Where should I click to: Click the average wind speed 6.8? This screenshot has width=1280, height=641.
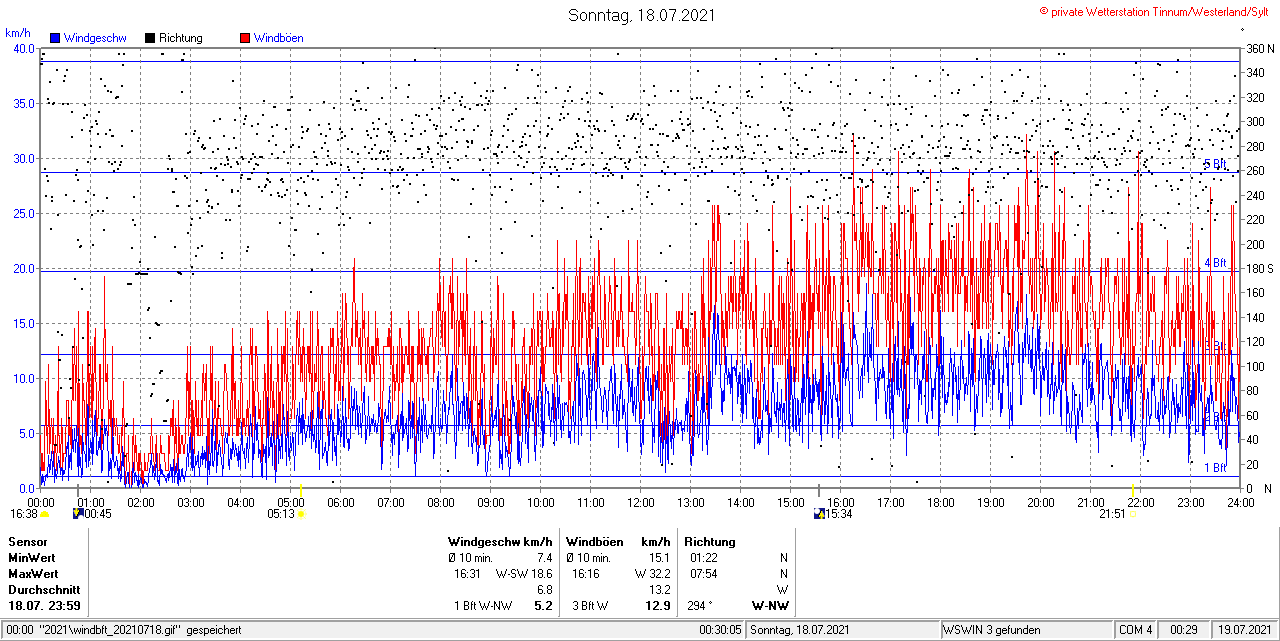[x=545, y=590]
